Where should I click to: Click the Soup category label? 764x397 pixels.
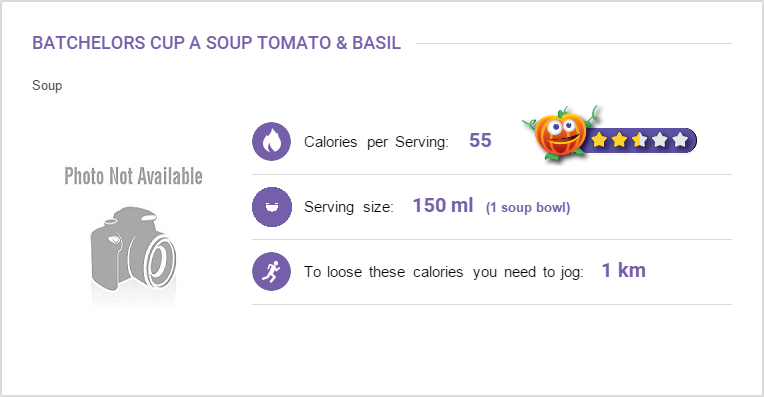coord(47,85)
